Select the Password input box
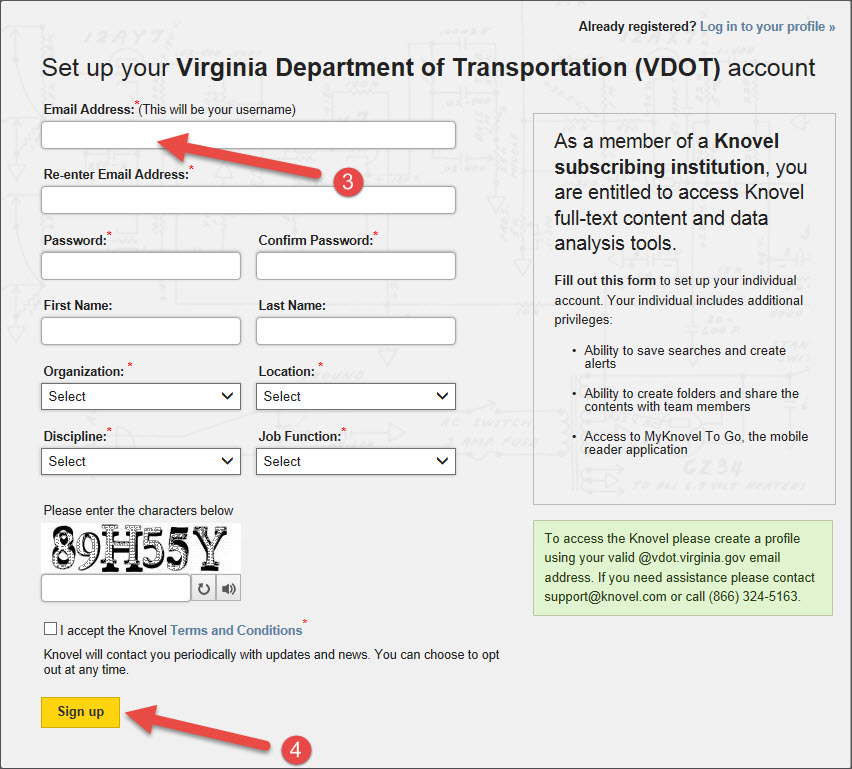852x769 pixels. [x=140, y=265]
